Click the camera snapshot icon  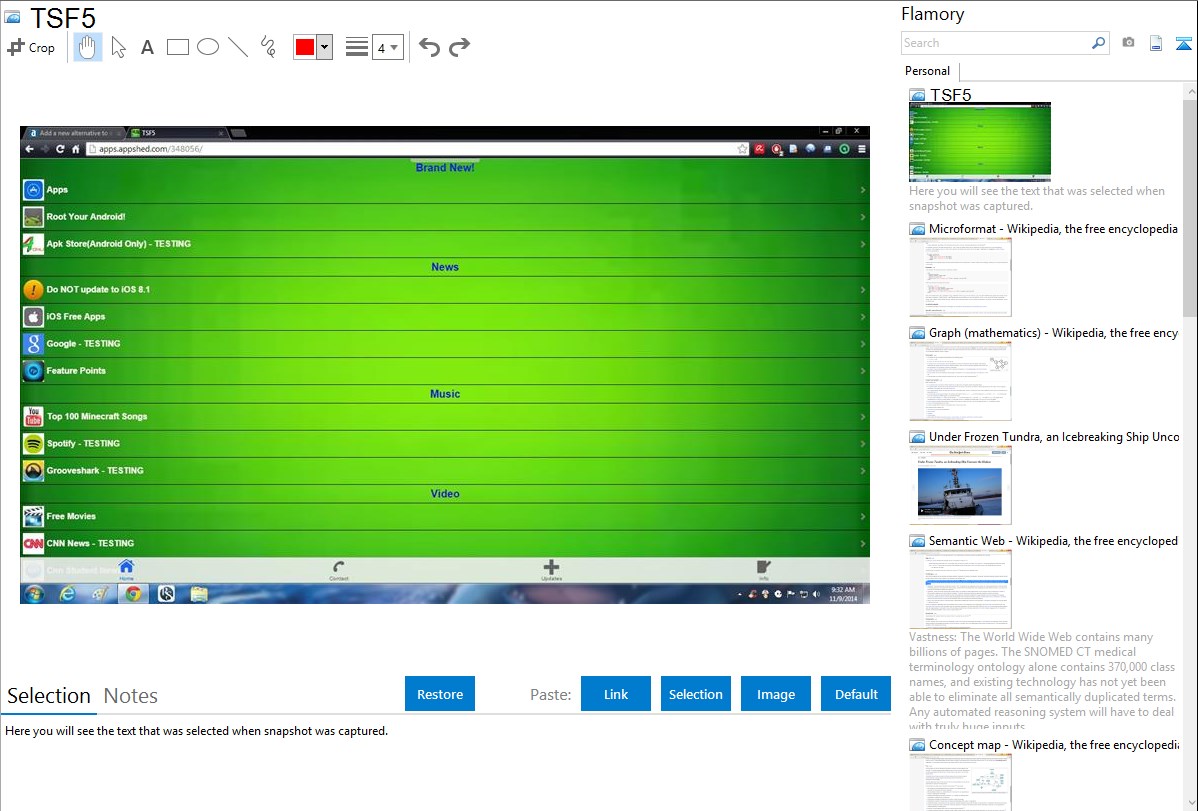(x=1128, y=43)
